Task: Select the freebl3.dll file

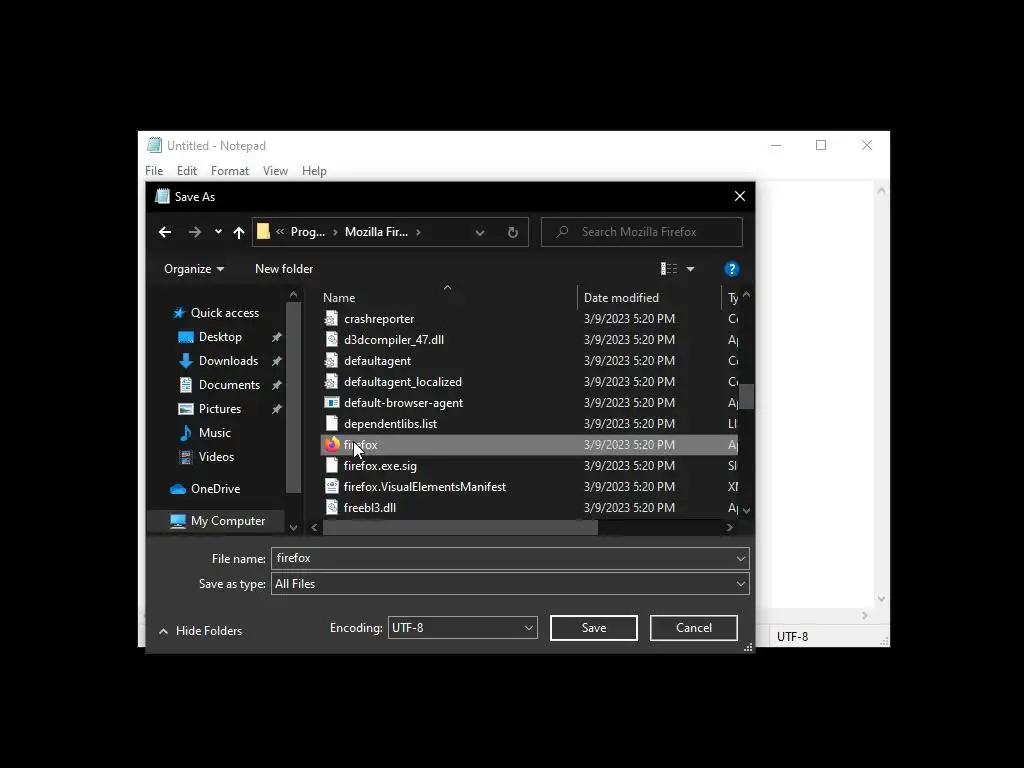Action: click(530, 507)
